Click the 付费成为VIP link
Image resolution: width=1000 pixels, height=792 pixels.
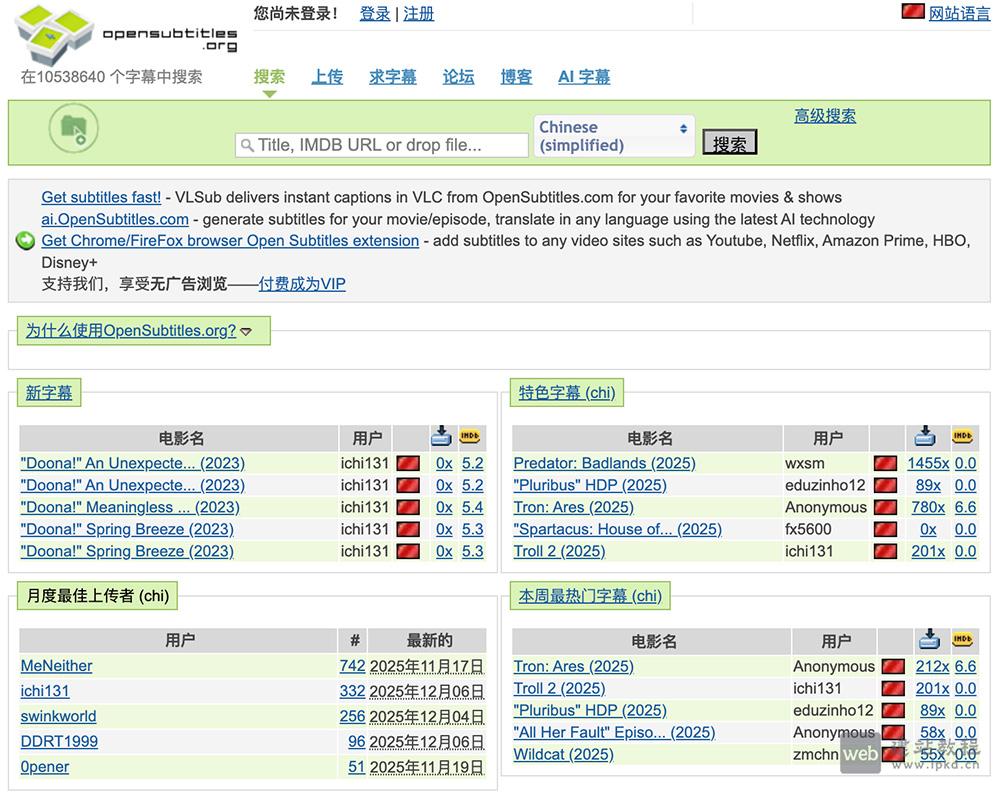coord(302,284)
